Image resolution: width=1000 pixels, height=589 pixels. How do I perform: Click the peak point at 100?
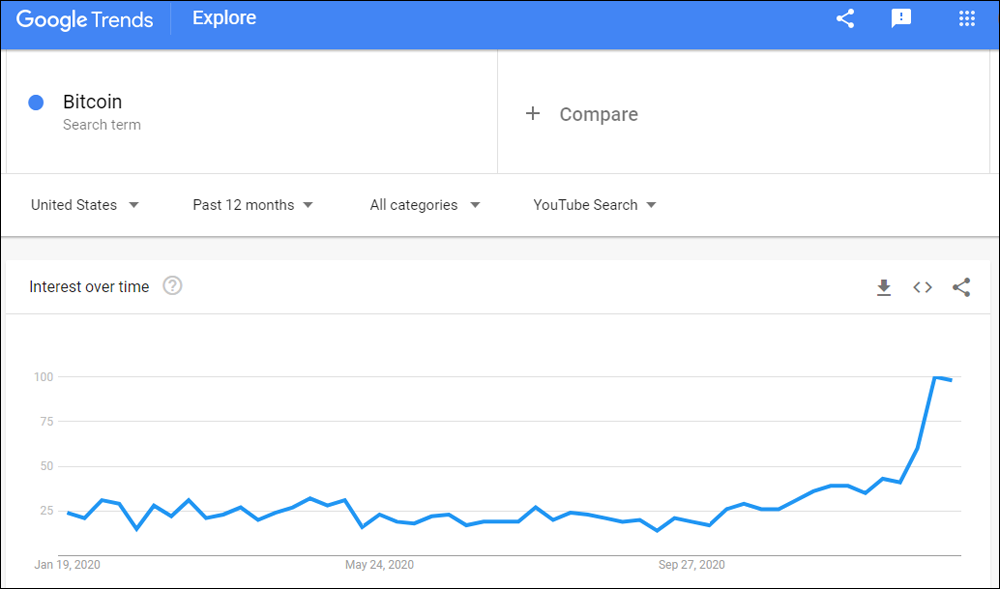click(935, 377)
